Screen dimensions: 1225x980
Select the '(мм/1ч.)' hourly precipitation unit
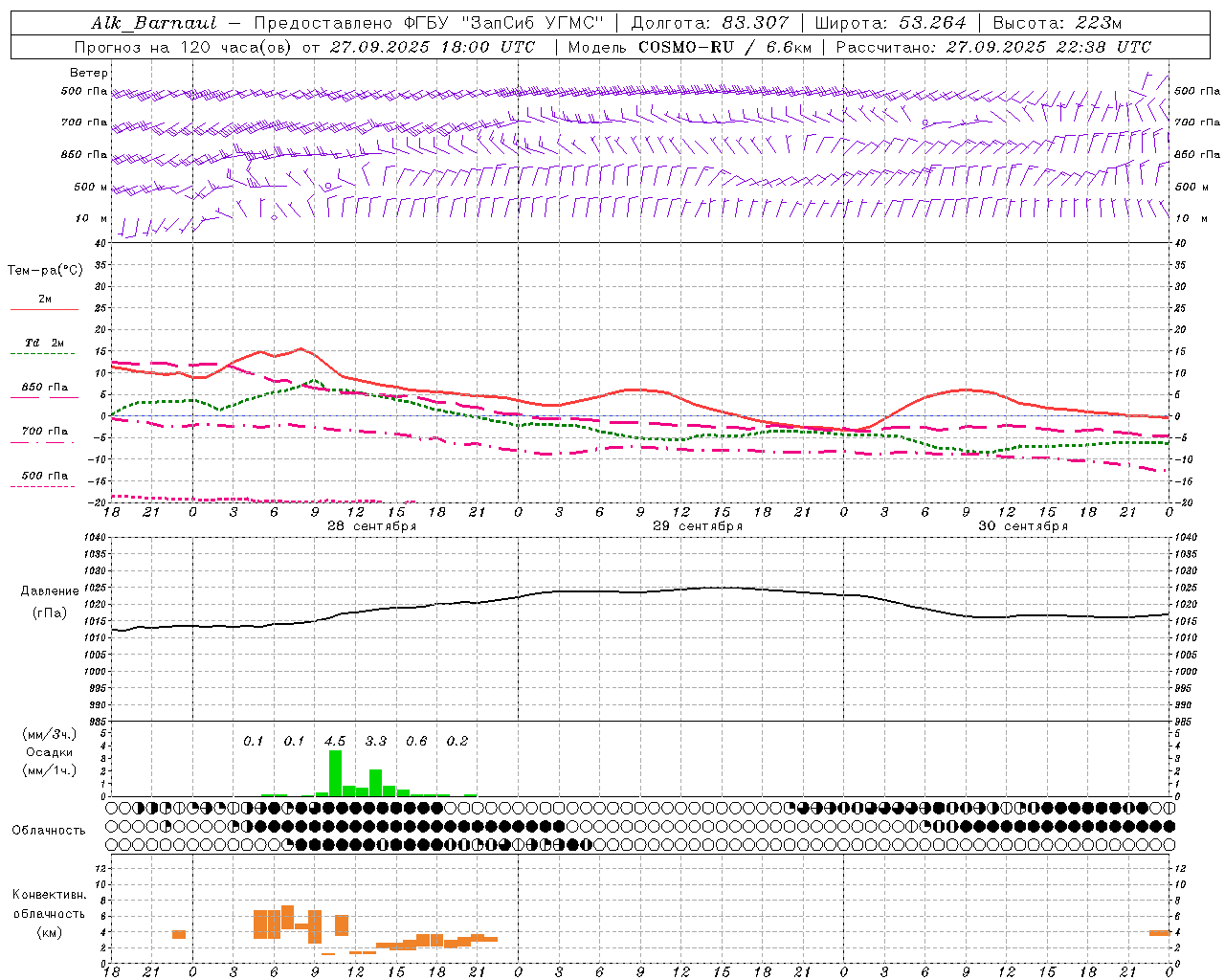[x=49, y=770]
